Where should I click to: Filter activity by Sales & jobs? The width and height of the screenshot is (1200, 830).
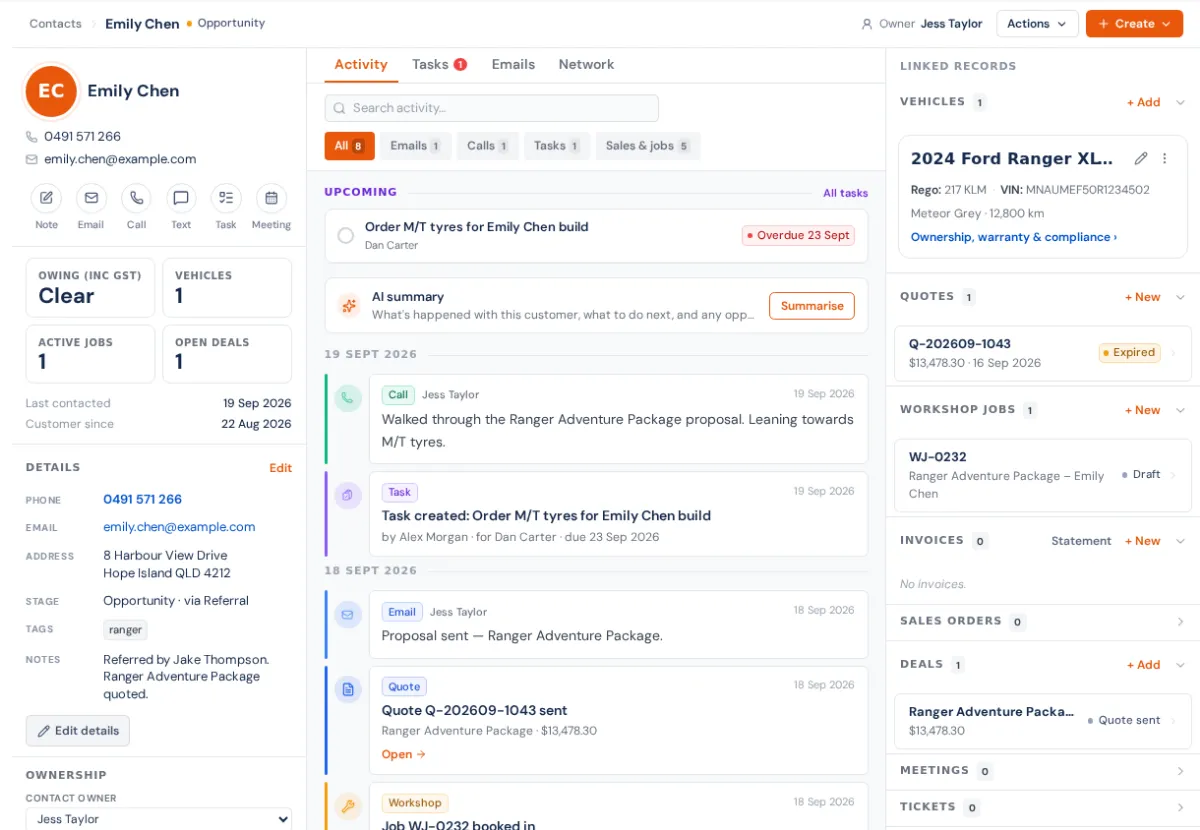click(647, 146)
